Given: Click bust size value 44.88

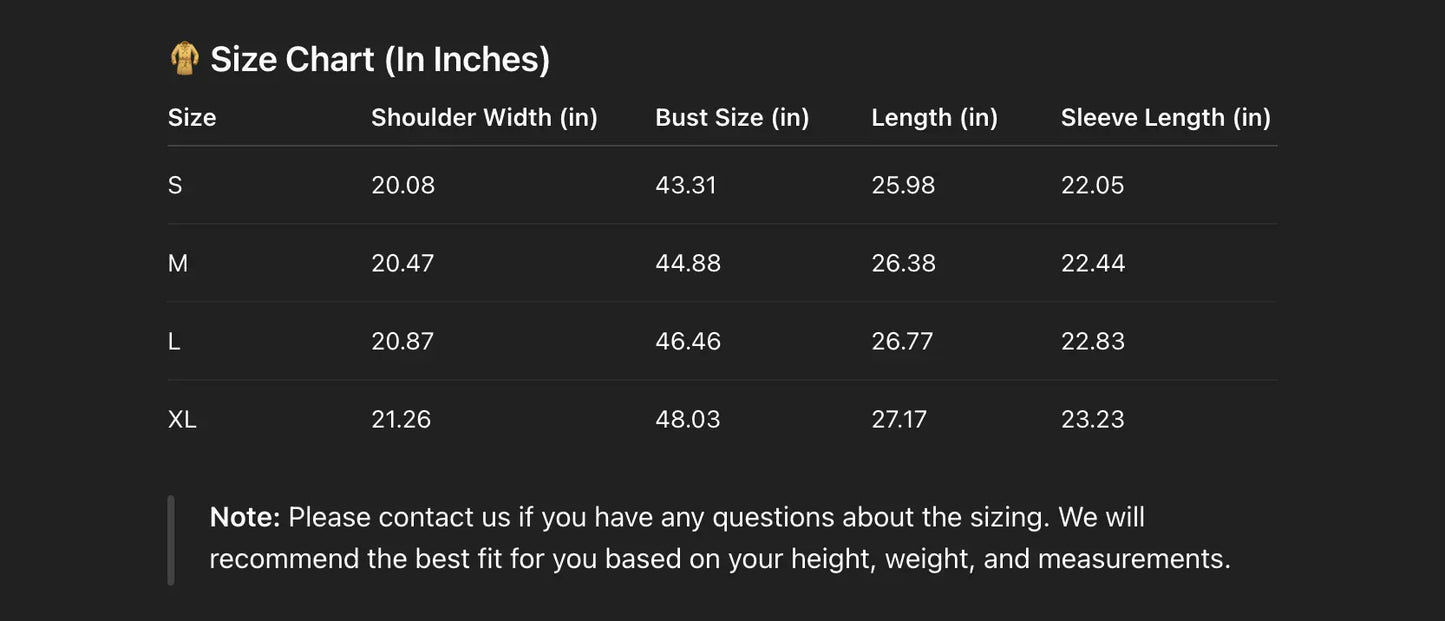Looking at the screenshot, I should (x=688, y=263).
